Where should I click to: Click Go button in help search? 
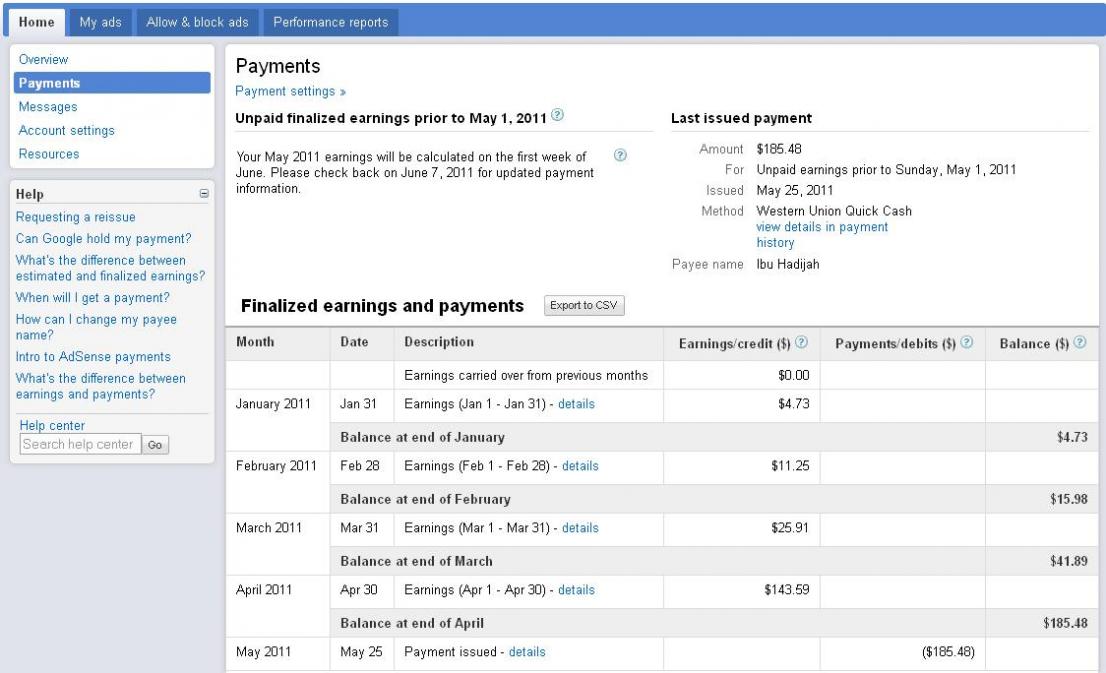(x=155, y=445)
